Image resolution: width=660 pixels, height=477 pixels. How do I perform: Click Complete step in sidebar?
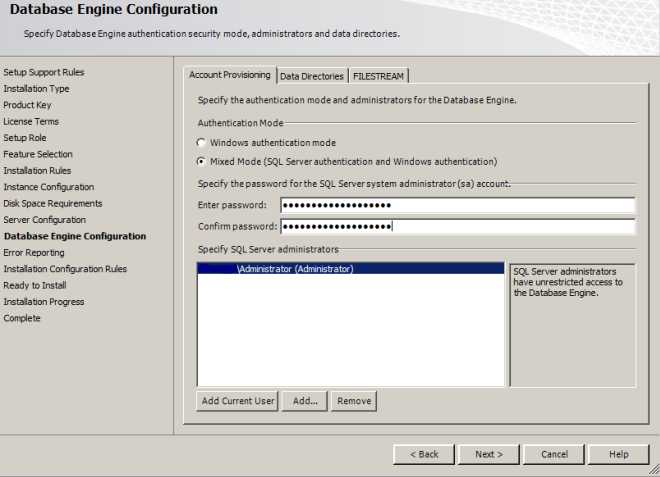pyautogui.click(x=22, y=318)
